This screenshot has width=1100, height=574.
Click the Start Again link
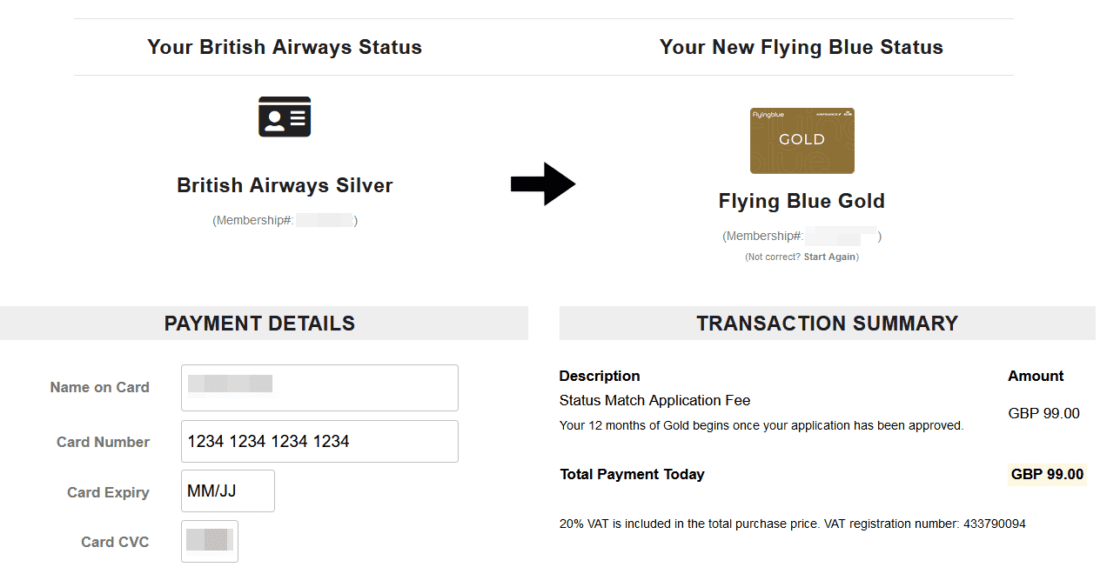click(x=830, y=257)
